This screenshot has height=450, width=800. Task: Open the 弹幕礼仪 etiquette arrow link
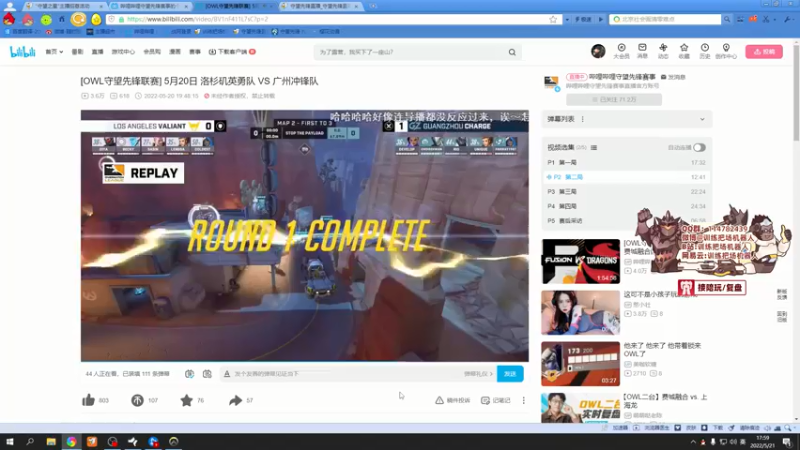[x=479, y=373]
